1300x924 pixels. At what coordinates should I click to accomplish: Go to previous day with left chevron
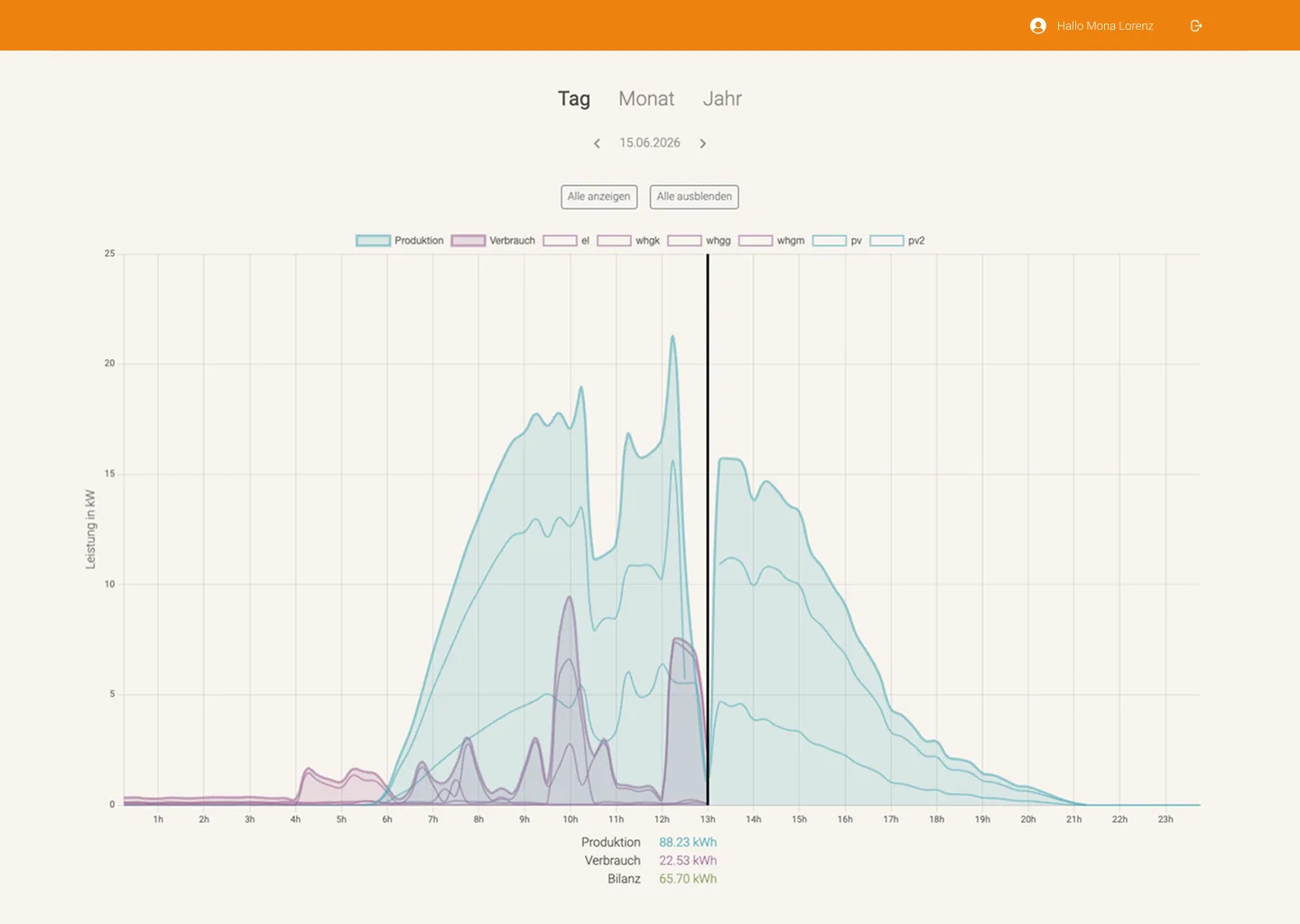597,143
